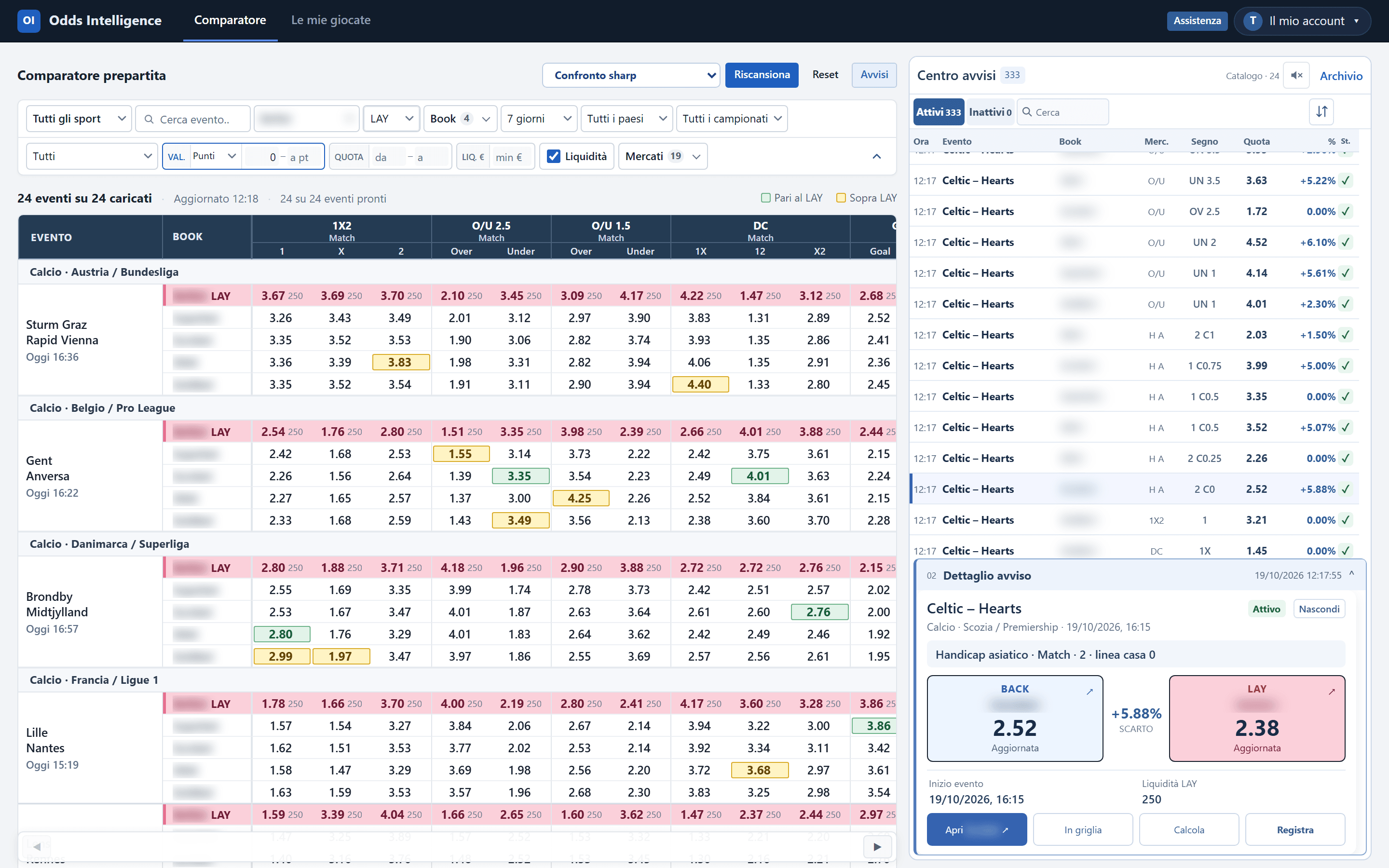
Task: Open the 7 giorni period dropdown
Action: pos(538,119)
